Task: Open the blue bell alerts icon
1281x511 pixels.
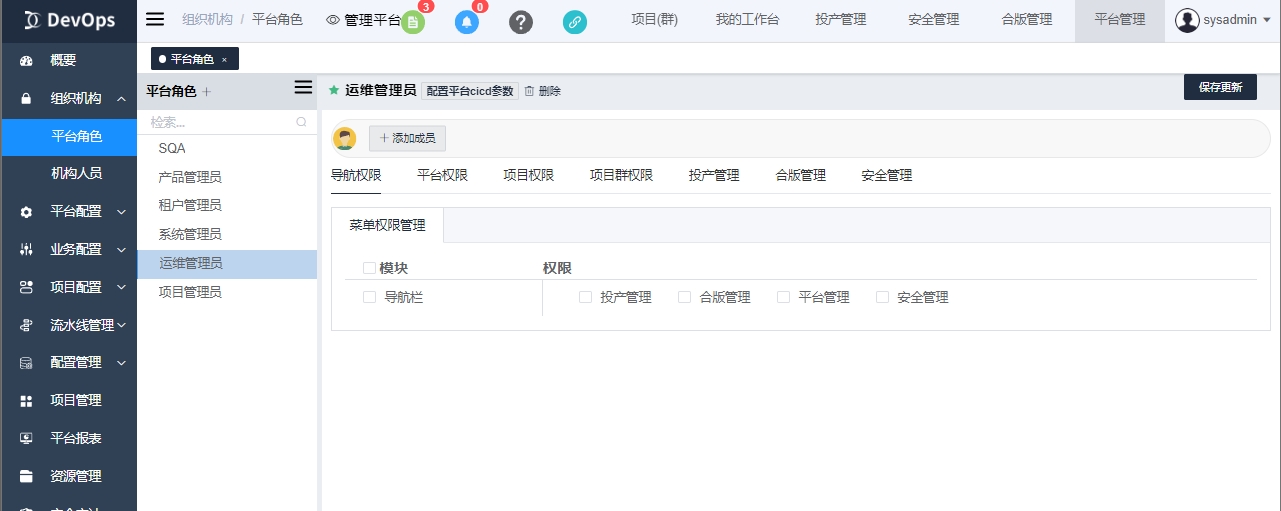Action: coord(467,22)
